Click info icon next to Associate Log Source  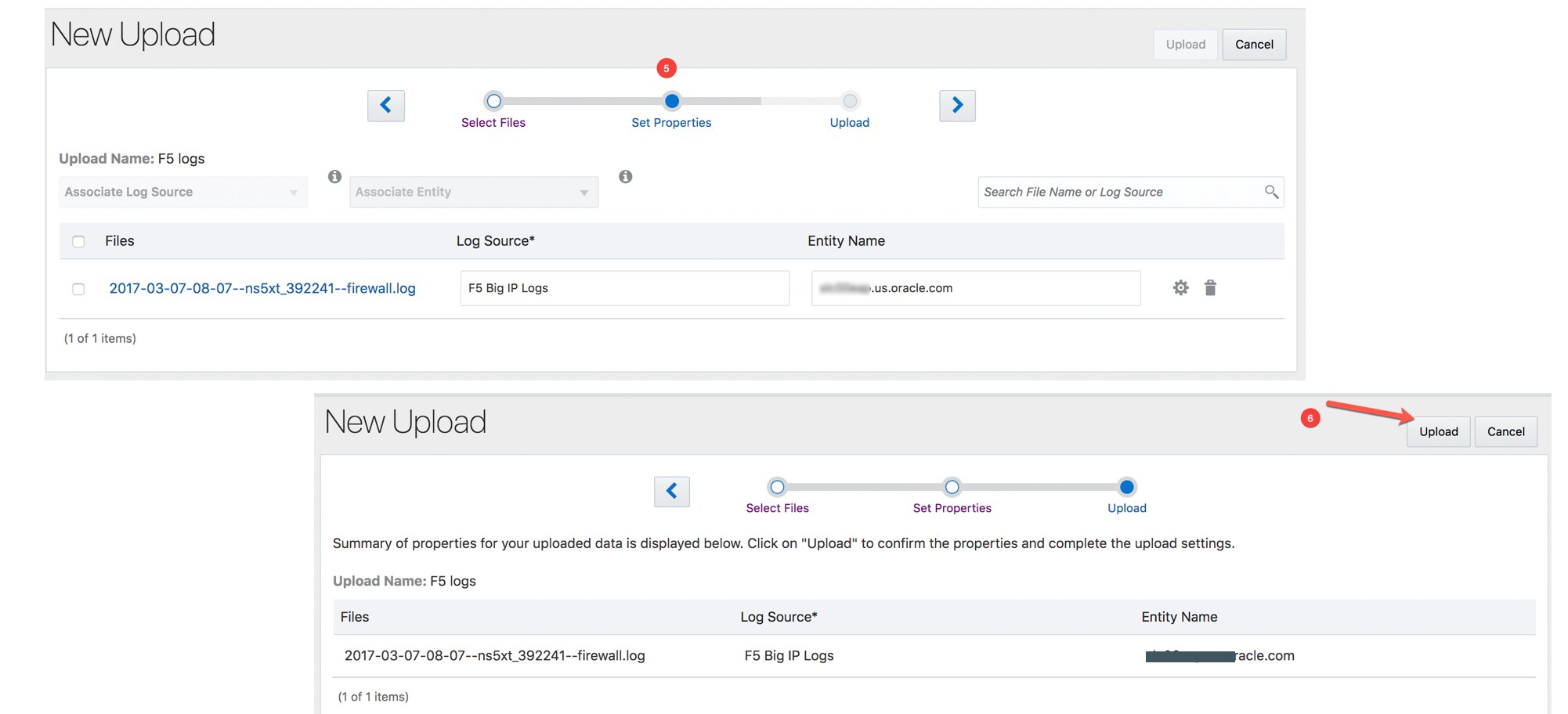[334, 177]
